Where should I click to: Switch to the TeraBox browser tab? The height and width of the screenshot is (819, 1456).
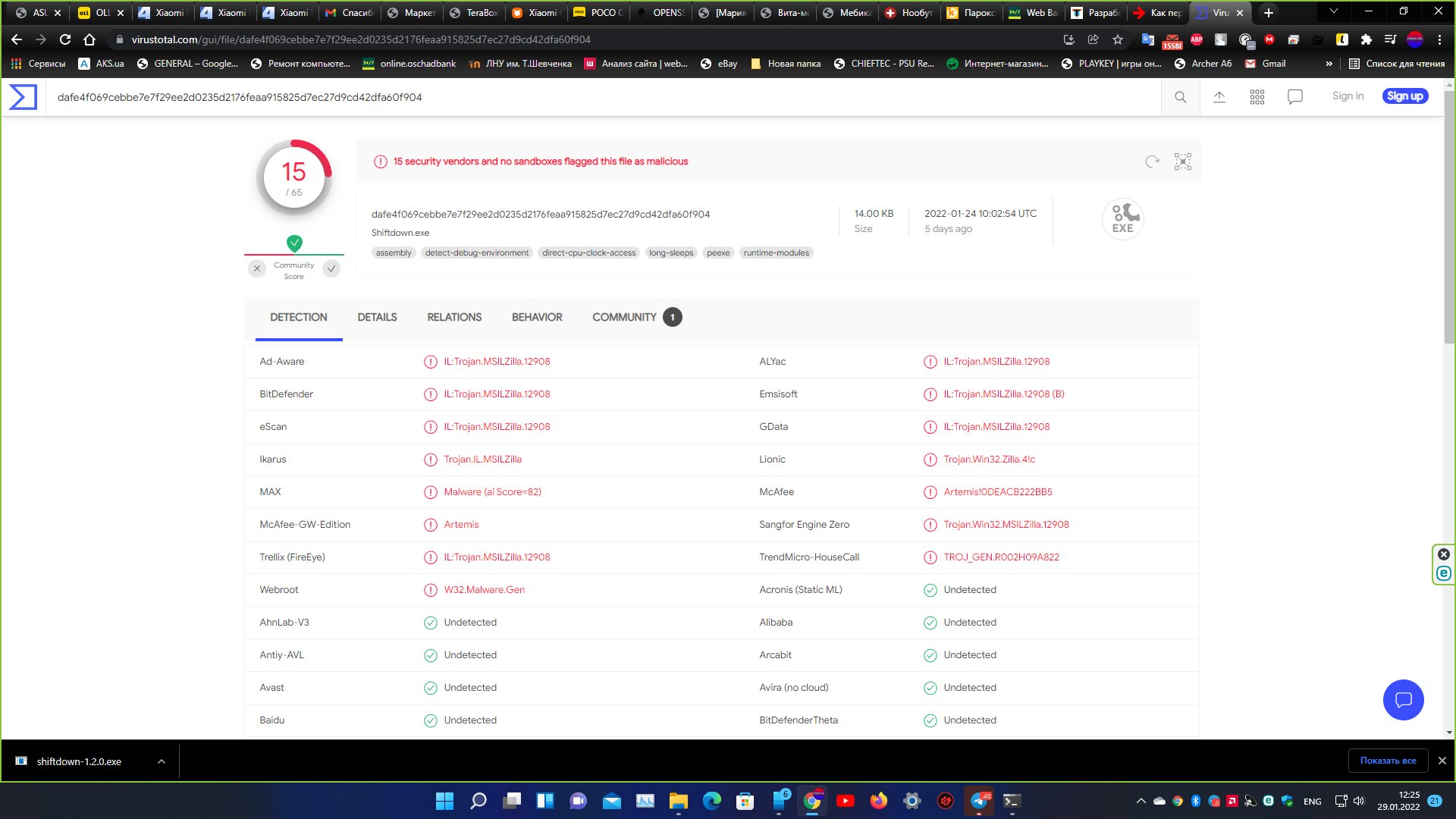(x=475, y=13)
